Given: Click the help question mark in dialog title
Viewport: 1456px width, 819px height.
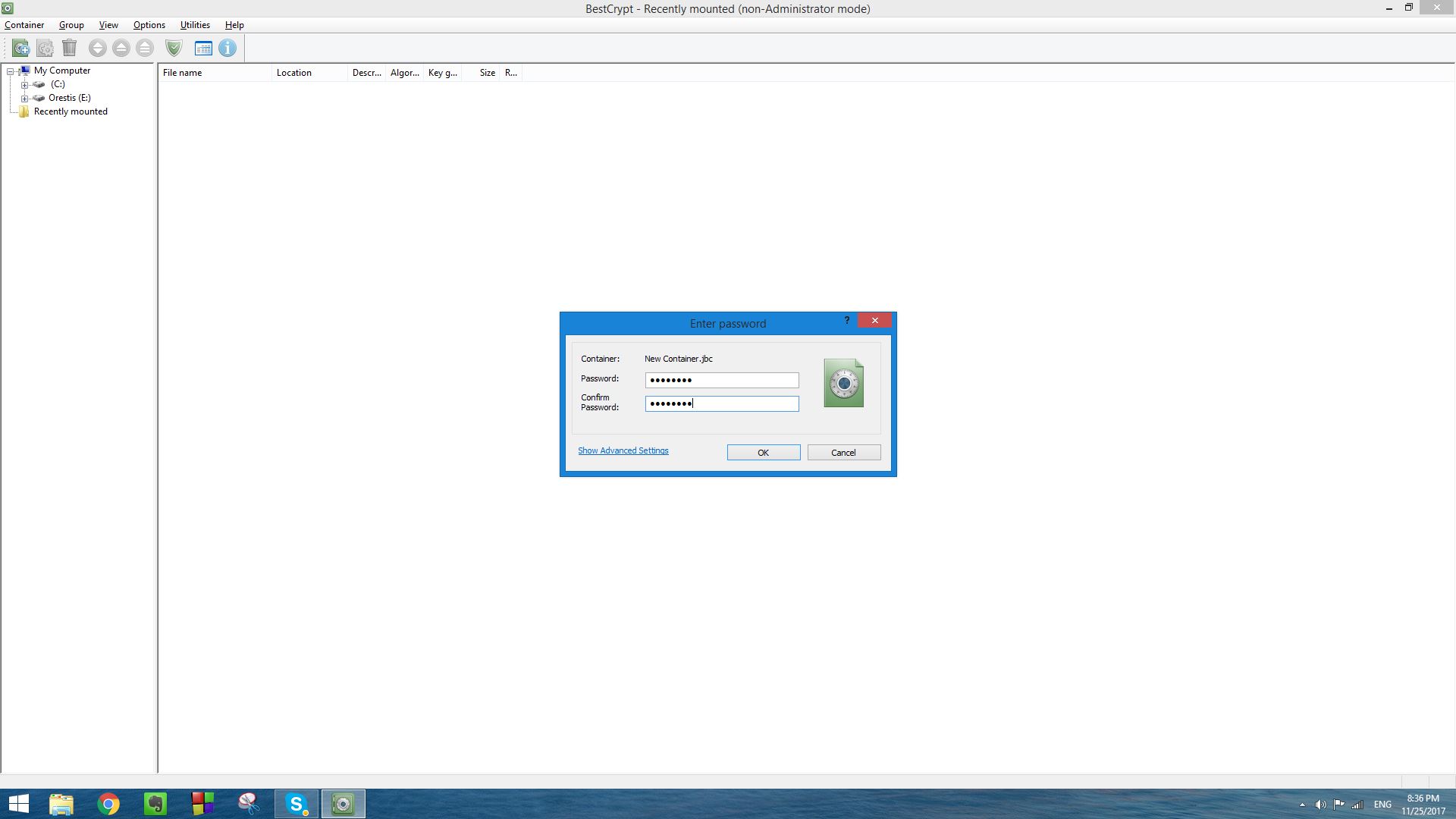Looking at the screenshot, I should tap(847, 320).
